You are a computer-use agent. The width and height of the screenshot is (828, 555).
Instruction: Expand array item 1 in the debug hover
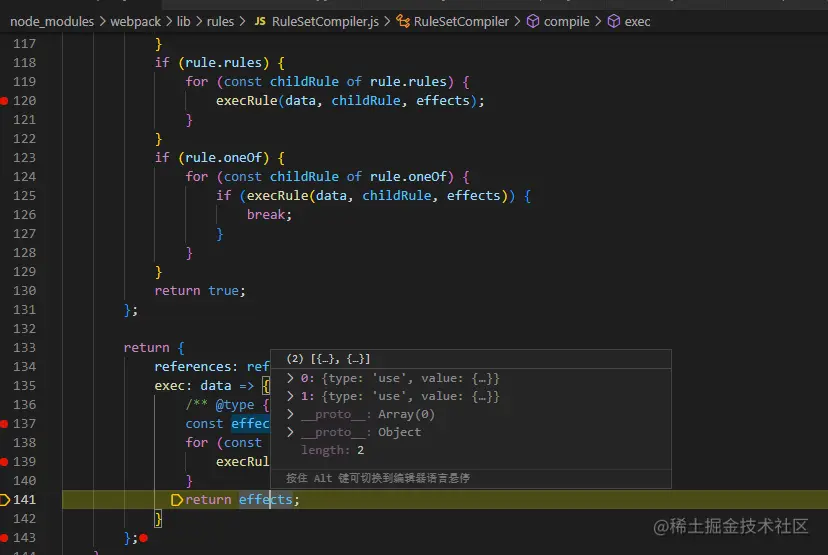[x=290, y=396]
